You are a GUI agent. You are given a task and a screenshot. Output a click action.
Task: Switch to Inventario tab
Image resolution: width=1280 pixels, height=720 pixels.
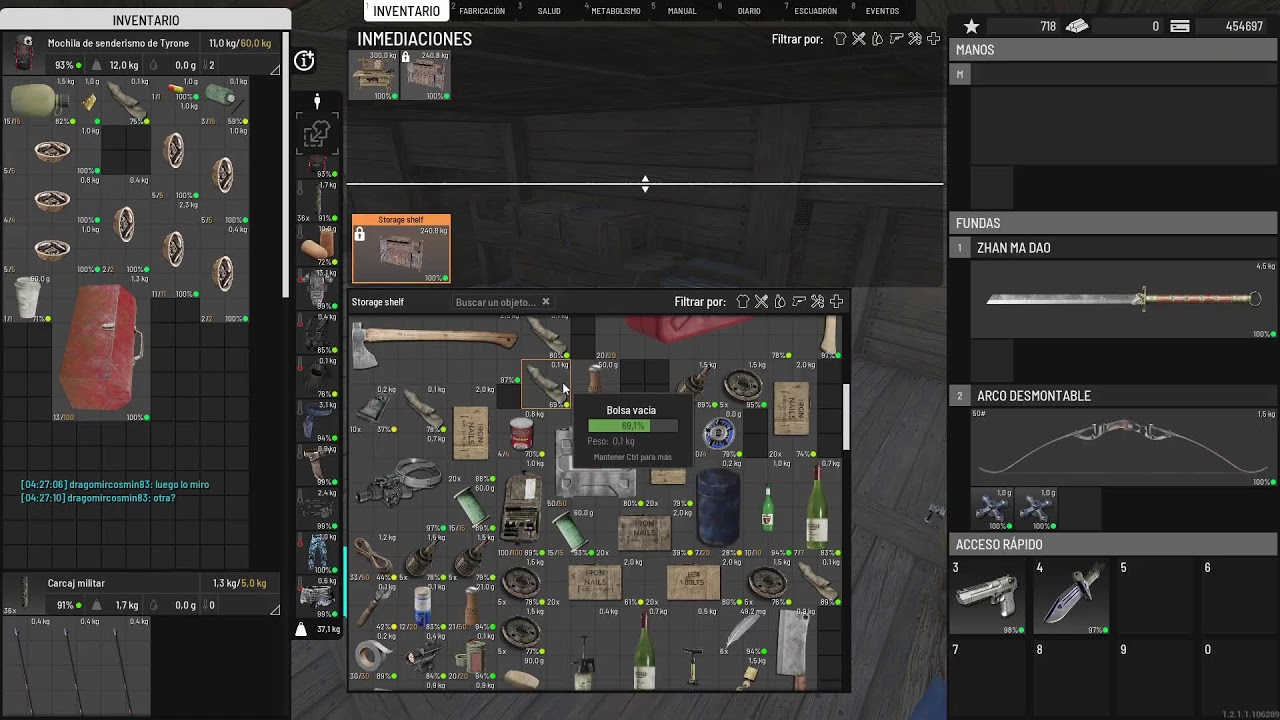tap(406, 11)
